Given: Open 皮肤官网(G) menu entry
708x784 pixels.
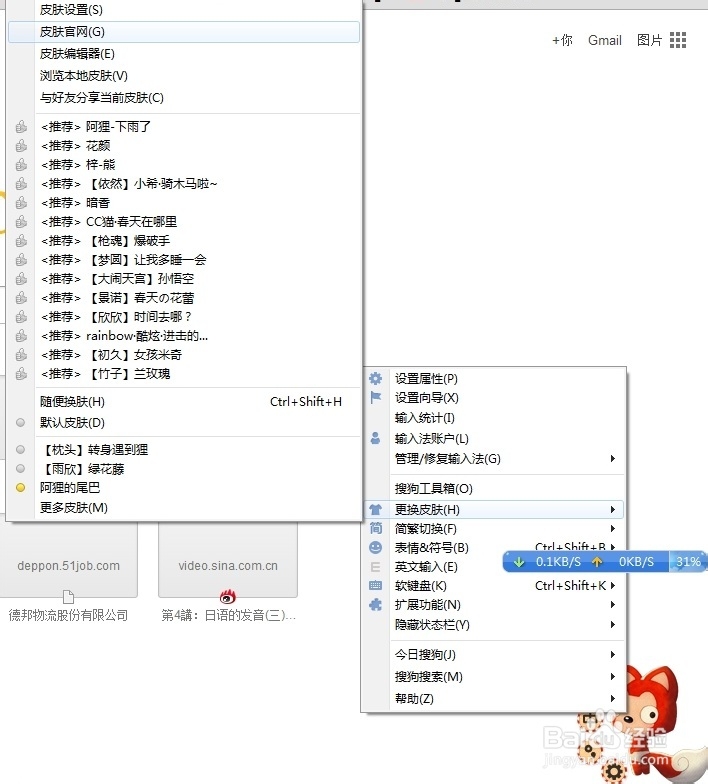Looking at the screenshot, I should pyautogui.click(x=184, y=32).
